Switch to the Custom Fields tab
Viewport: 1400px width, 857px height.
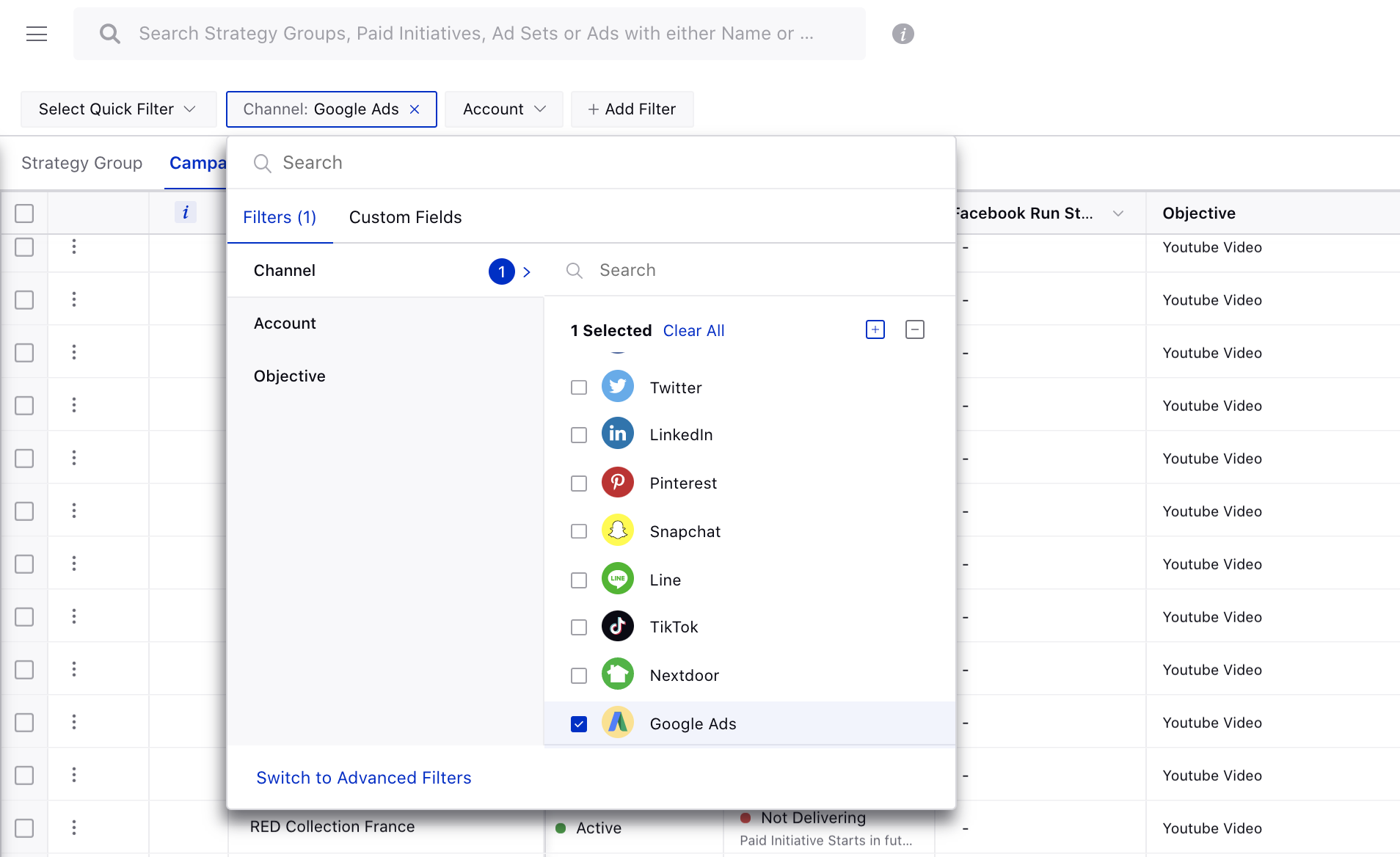pyautogui.click(x=406, y=217)
